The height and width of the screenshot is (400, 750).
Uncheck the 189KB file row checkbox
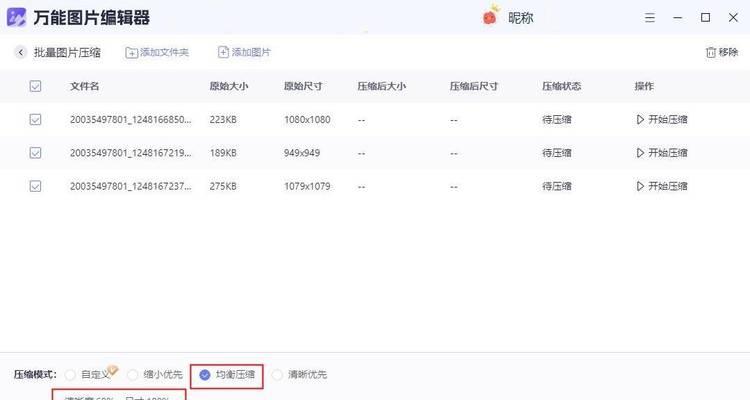(x=35, y=153)
